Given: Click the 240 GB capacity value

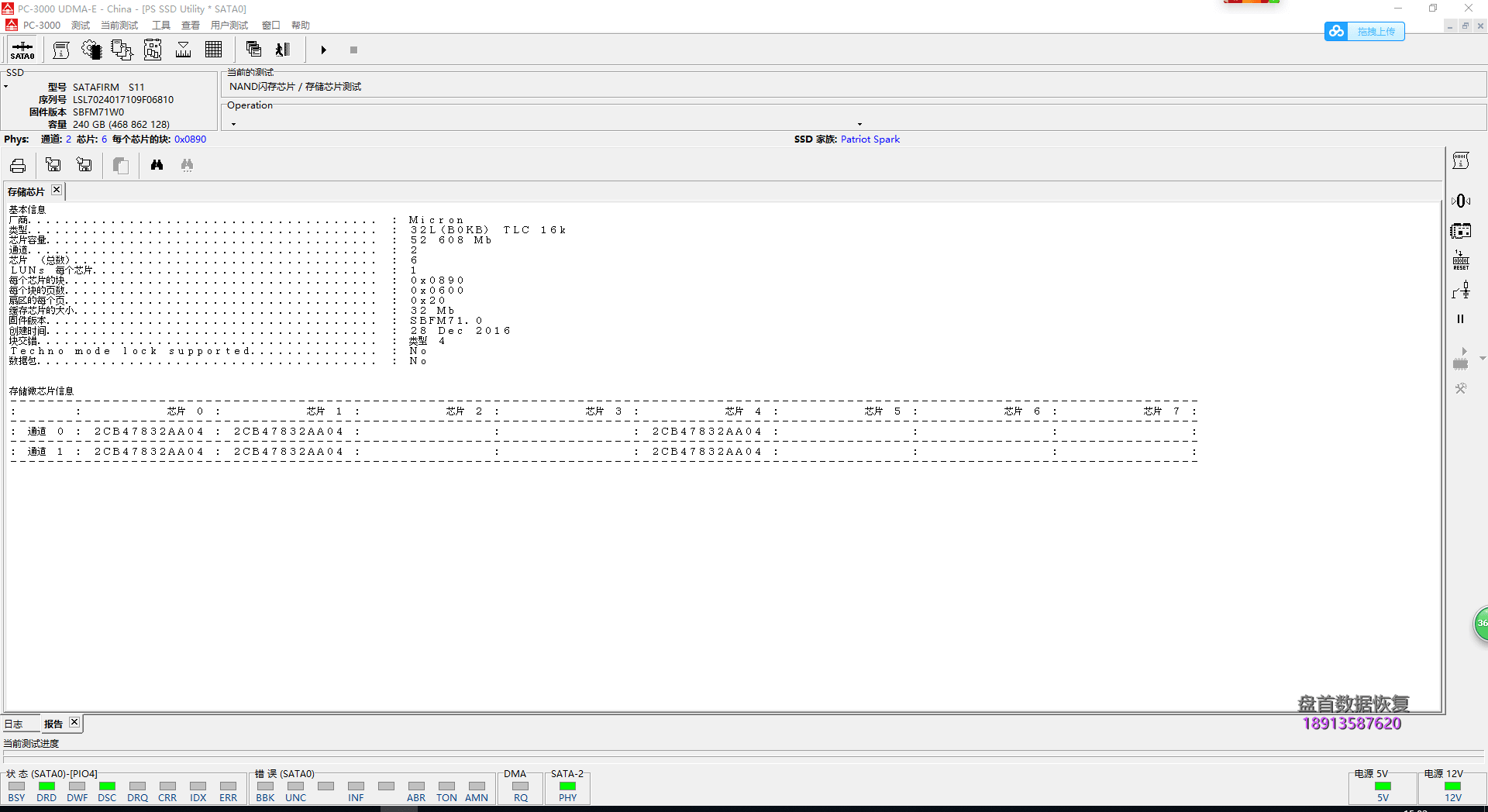Looking at the screenshot, I should click(121, 125).
